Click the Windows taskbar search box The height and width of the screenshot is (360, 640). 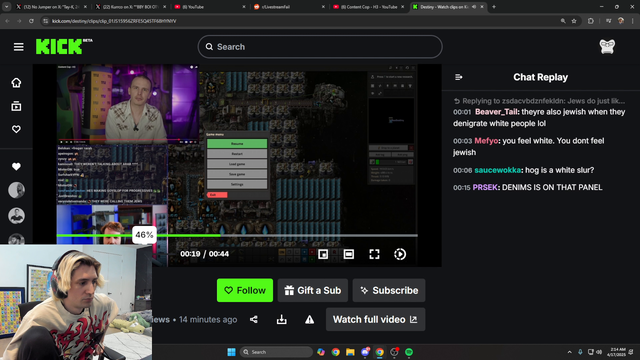point(276,352)
